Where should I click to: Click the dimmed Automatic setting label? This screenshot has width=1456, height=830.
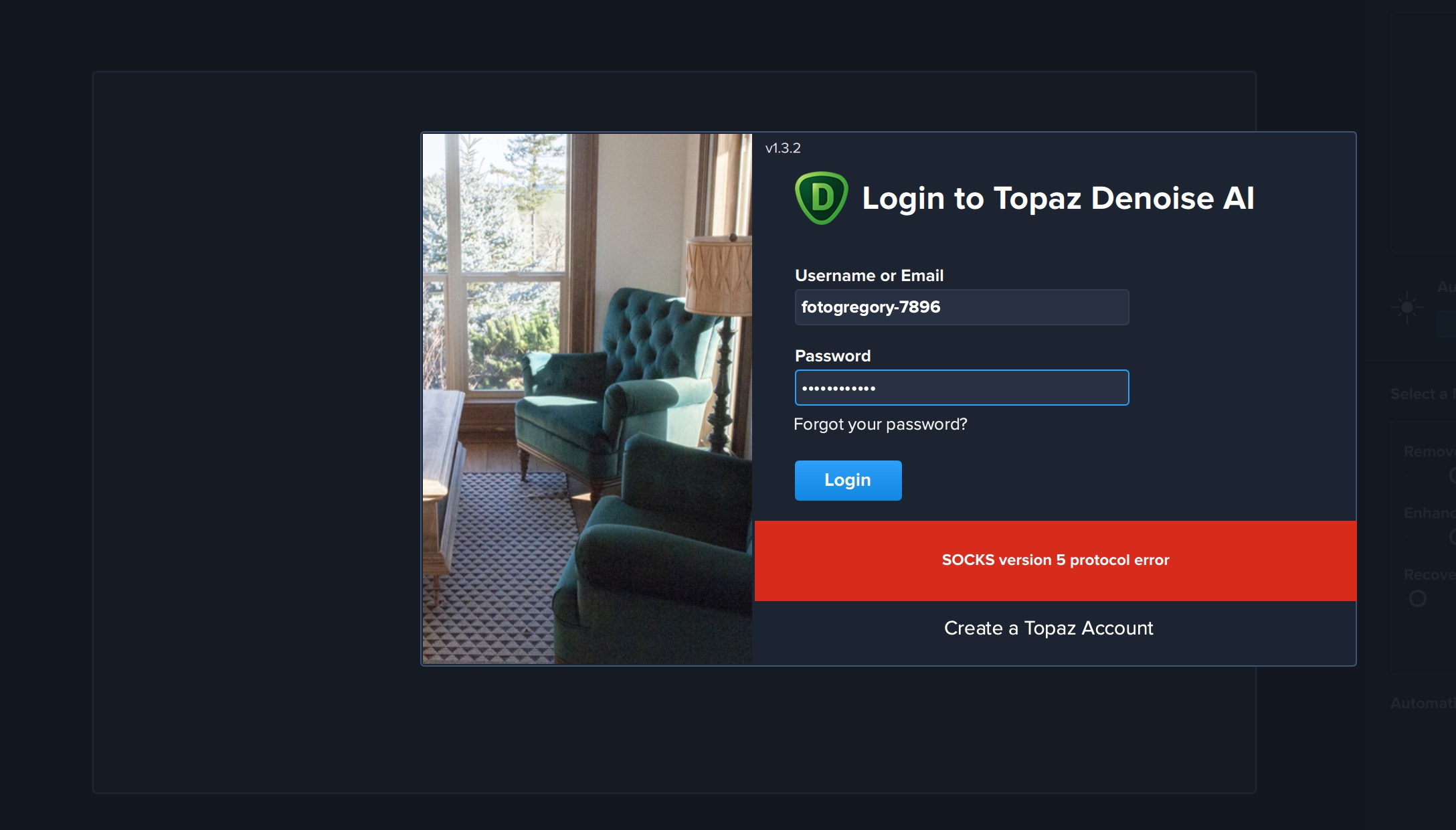pos(1423,703)
